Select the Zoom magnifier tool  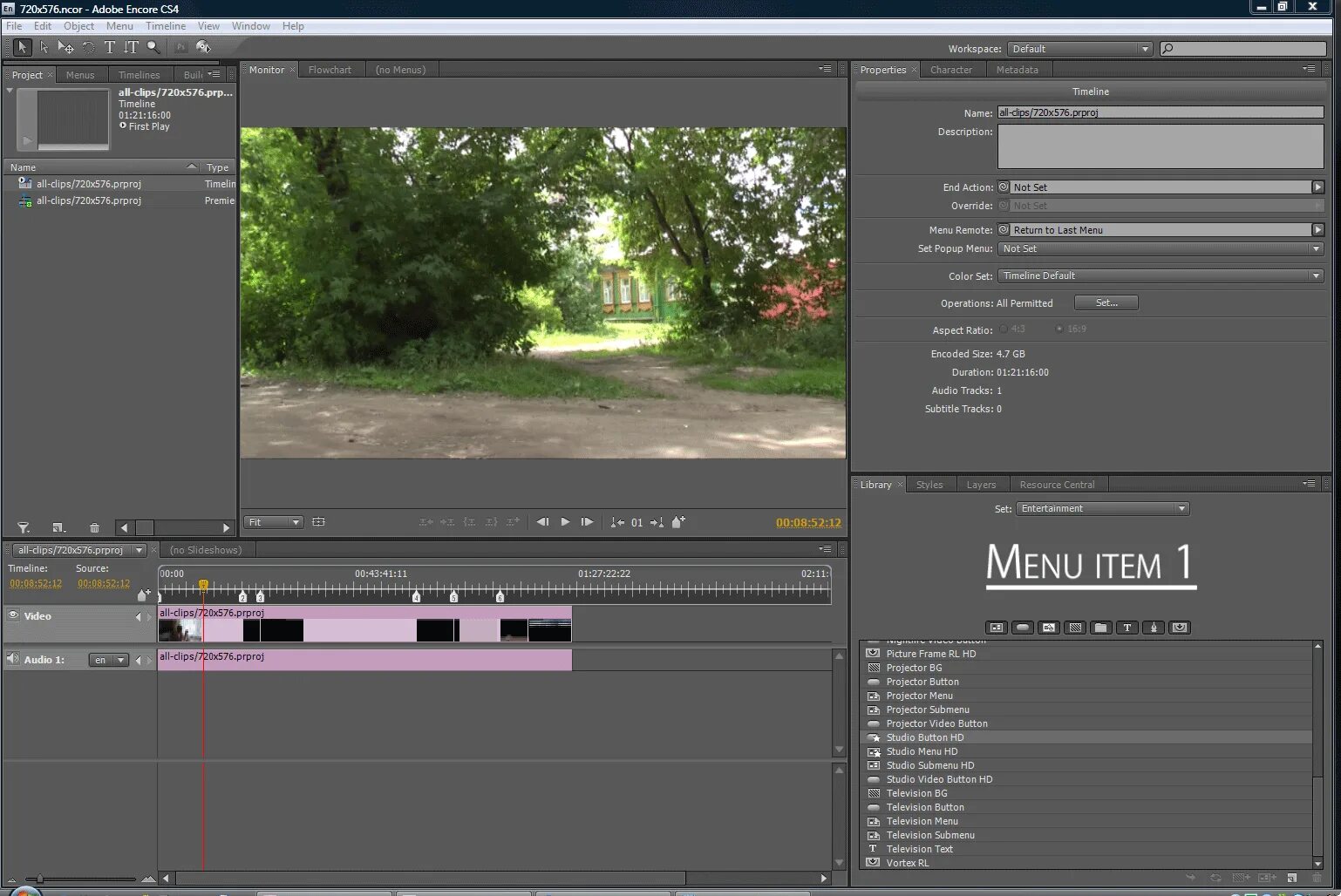(153, 47)
